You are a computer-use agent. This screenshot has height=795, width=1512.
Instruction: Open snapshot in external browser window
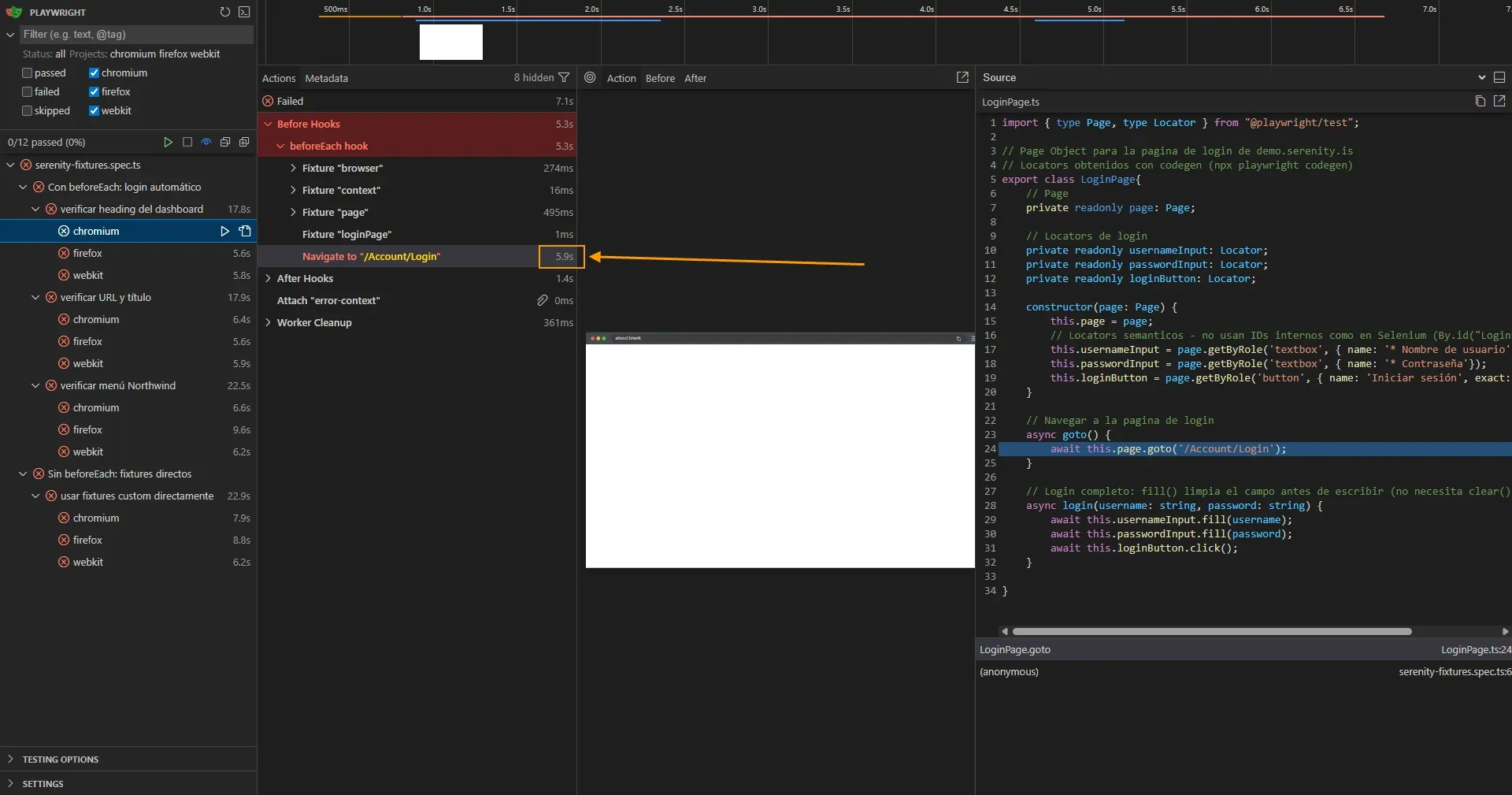click(963, 78)
